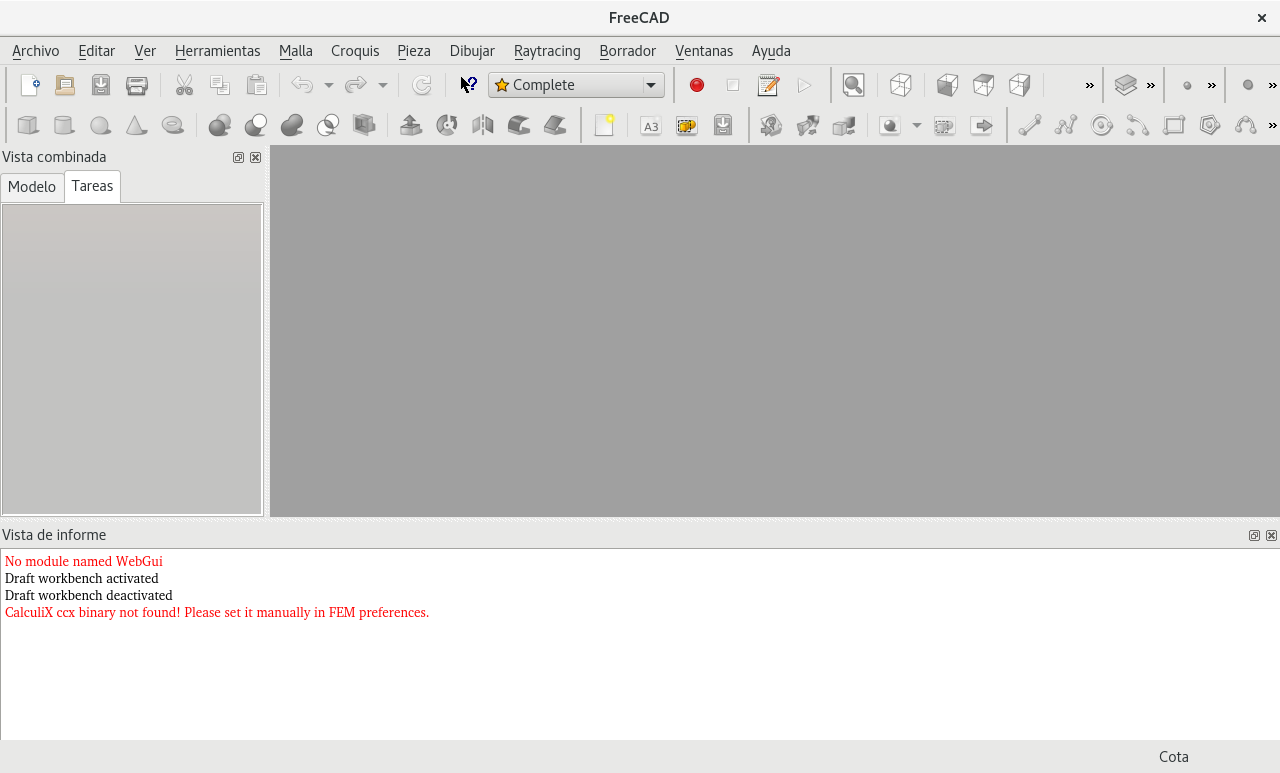Click the Copy icon in the toolbar
Viewport: 1280px width, 773px height.
click(220, 85)
